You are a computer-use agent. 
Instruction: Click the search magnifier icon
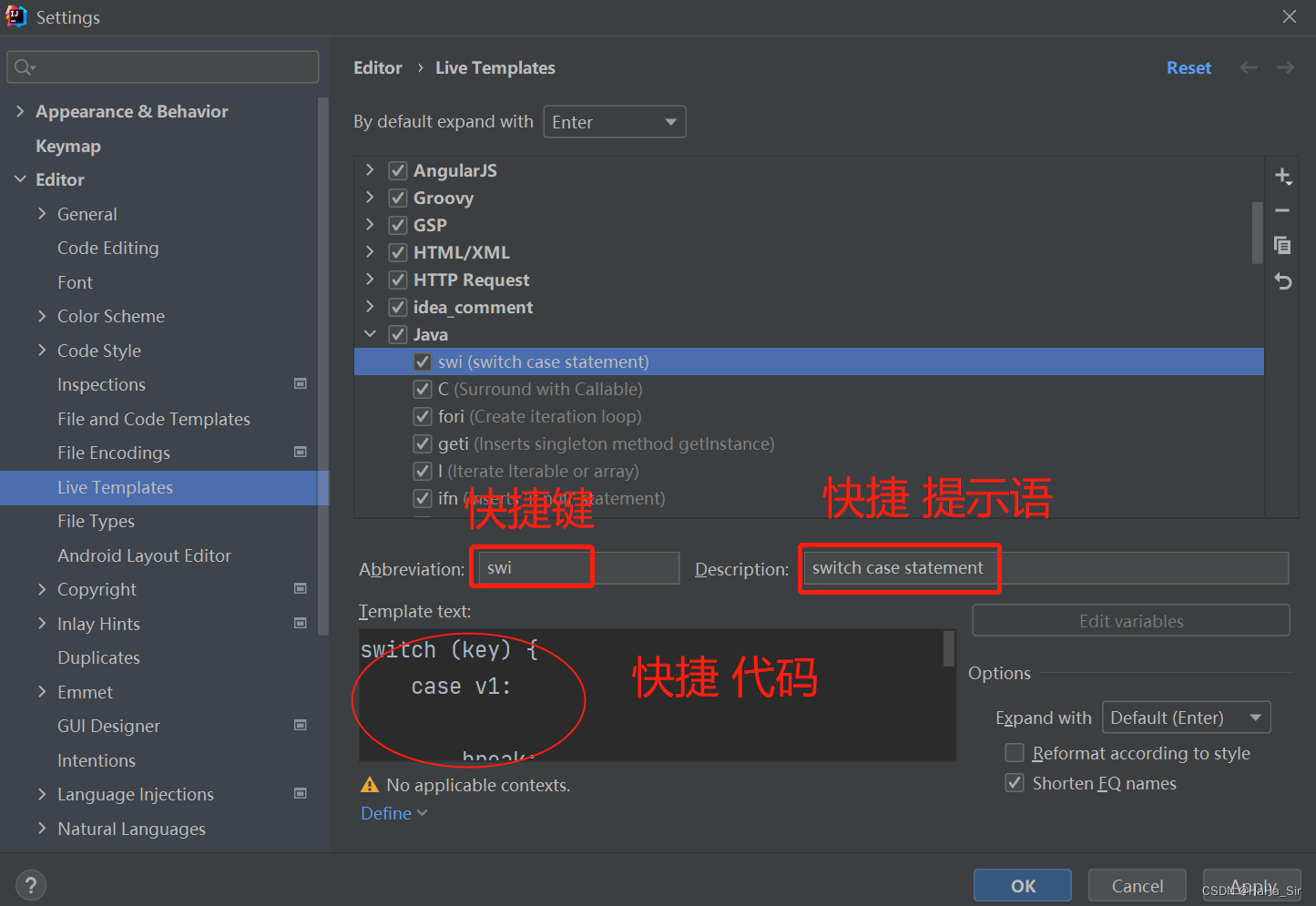click(x=25, y=67)
